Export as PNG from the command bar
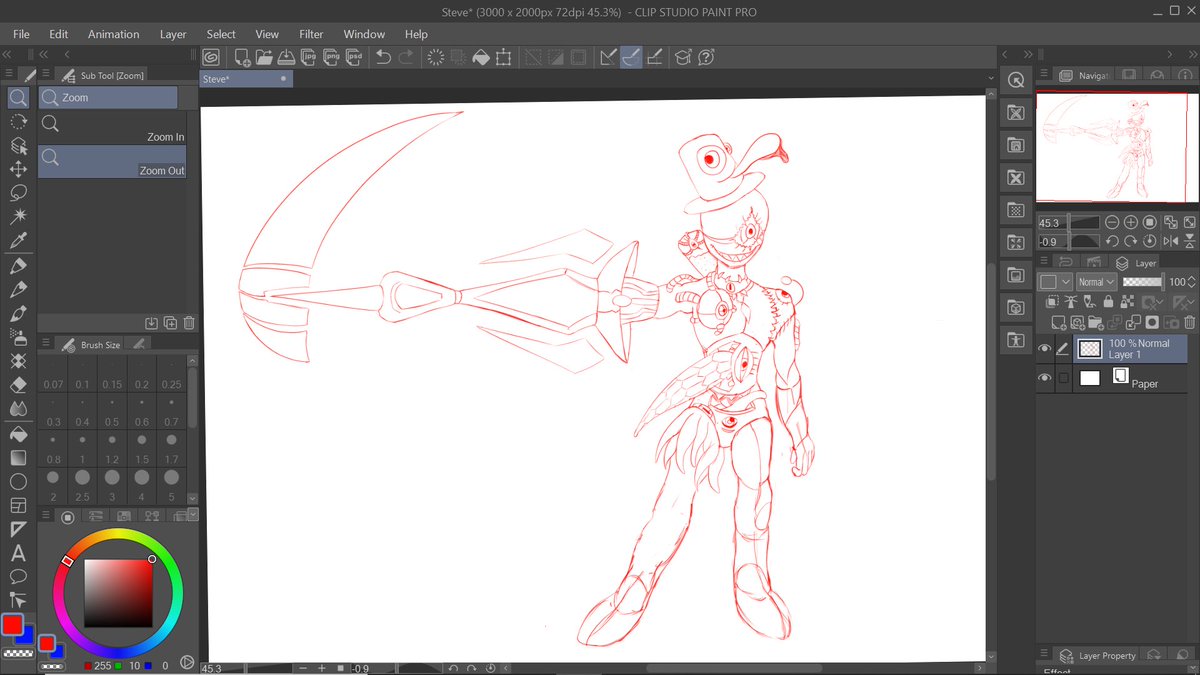This screenshot has height=675, width=1200. click(x=331, y=57)
